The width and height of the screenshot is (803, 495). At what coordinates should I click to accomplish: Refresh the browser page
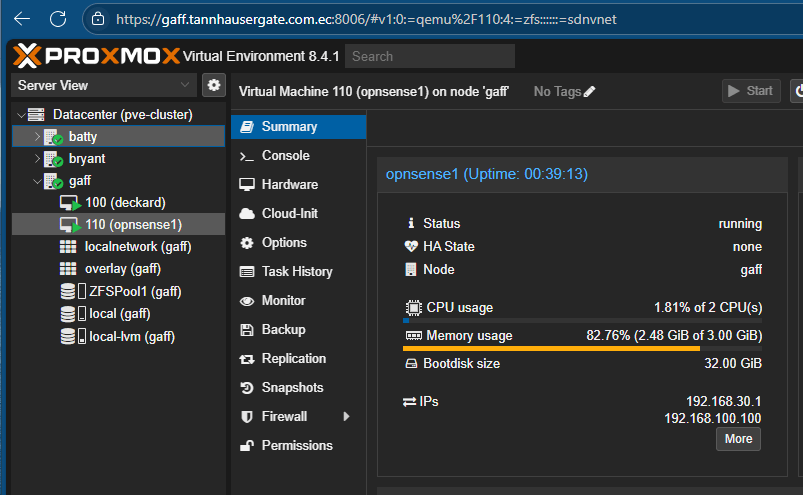tap(58, 18)
